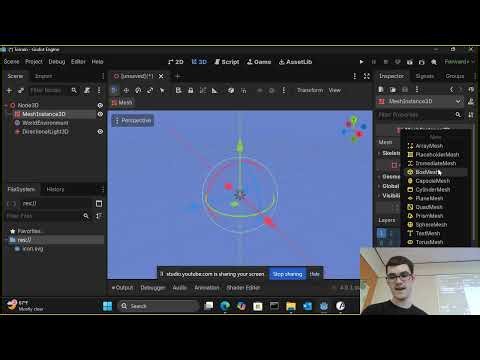Toggle use local space cube icon

[231, 90]
